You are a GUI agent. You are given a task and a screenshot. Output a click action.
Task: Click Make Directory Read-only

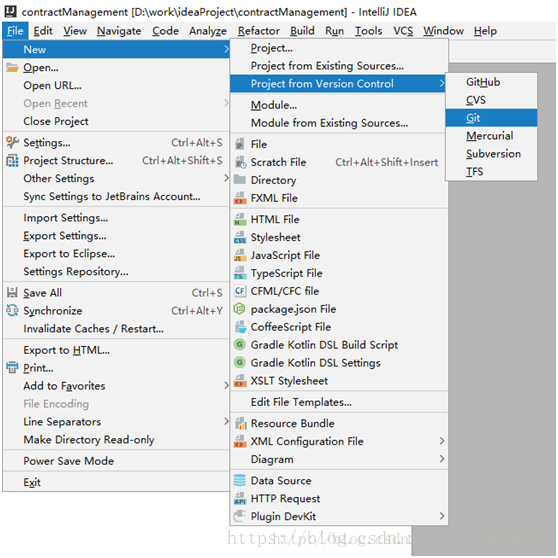116,439
